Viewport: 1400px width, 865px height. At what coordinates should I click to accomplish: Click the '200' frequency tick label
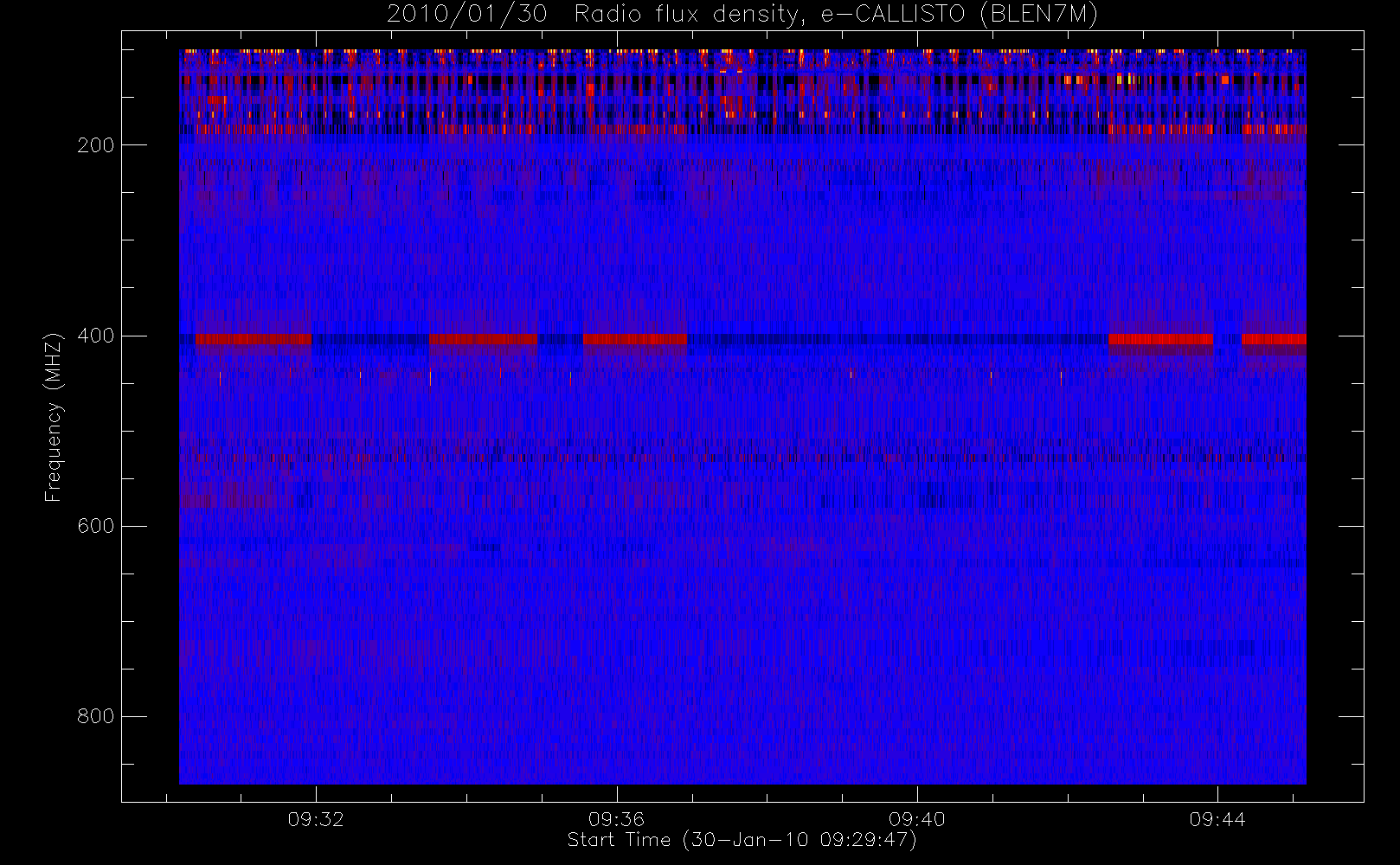[96, 145]
